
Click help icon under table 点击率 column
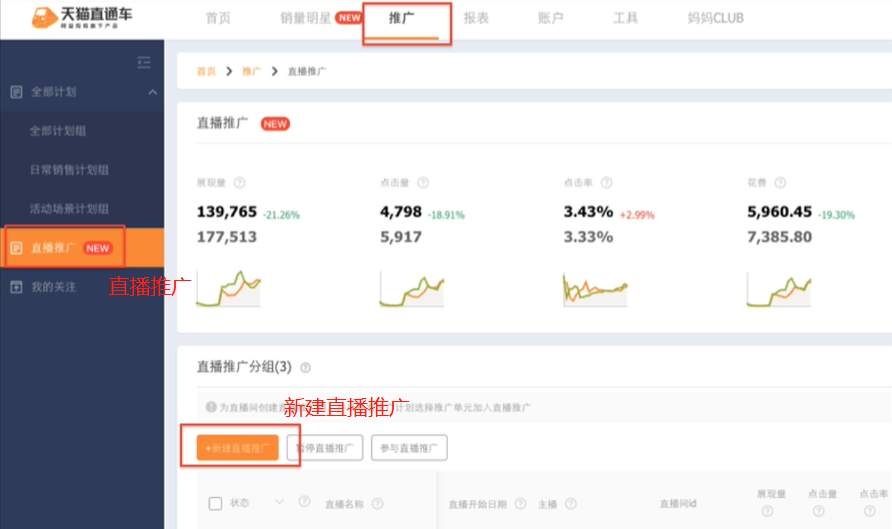coord(870,511)
